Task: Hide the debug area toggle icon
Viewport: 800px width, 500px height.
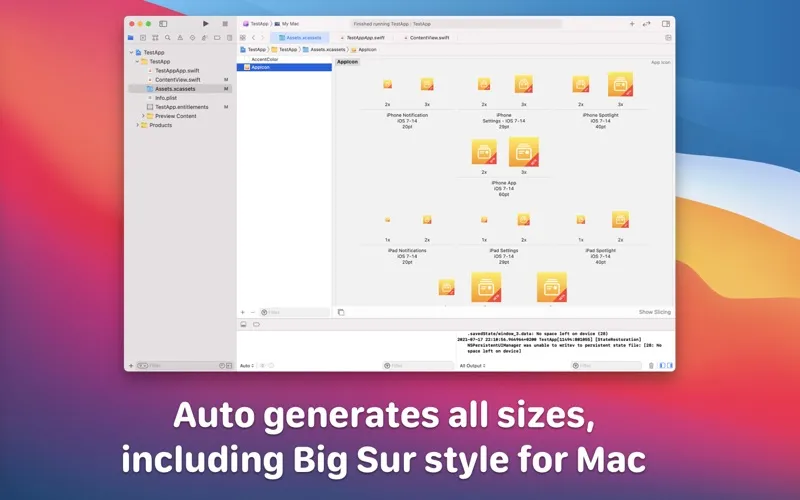Action: tap(243, 324)
